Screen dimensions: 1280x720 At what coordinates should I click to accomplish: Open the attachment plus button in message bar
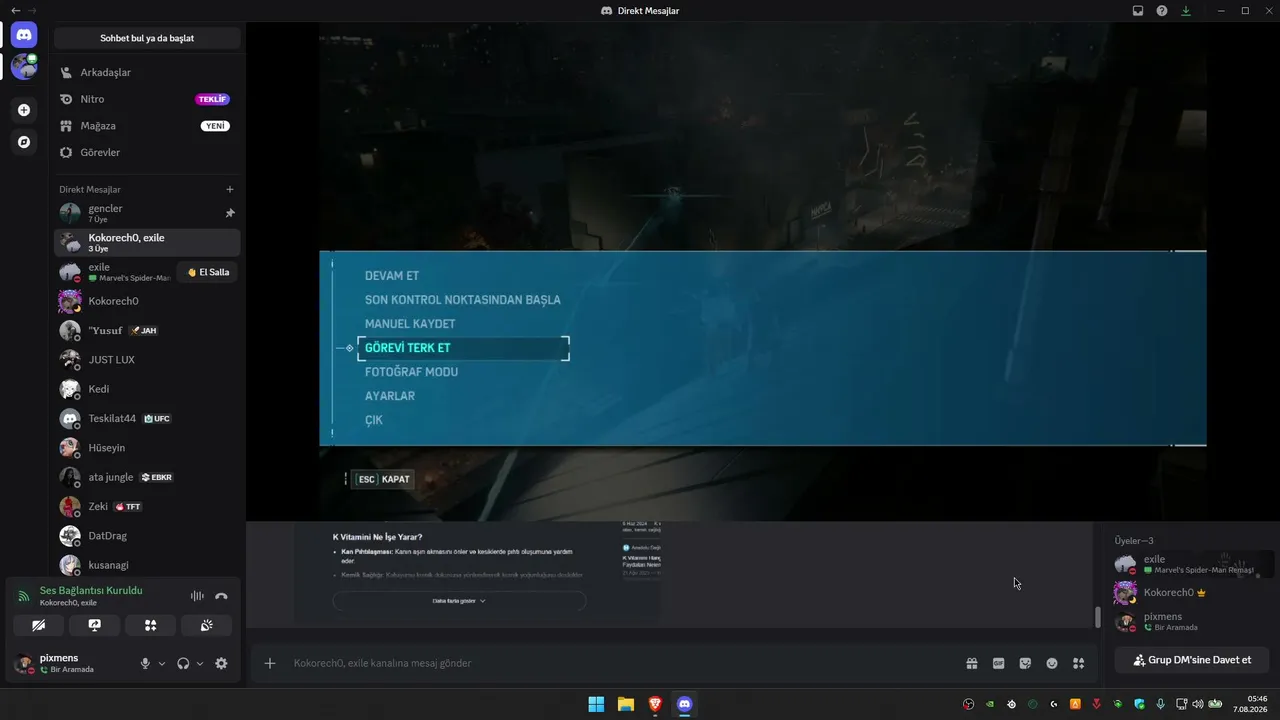click(x=269, y=663)
